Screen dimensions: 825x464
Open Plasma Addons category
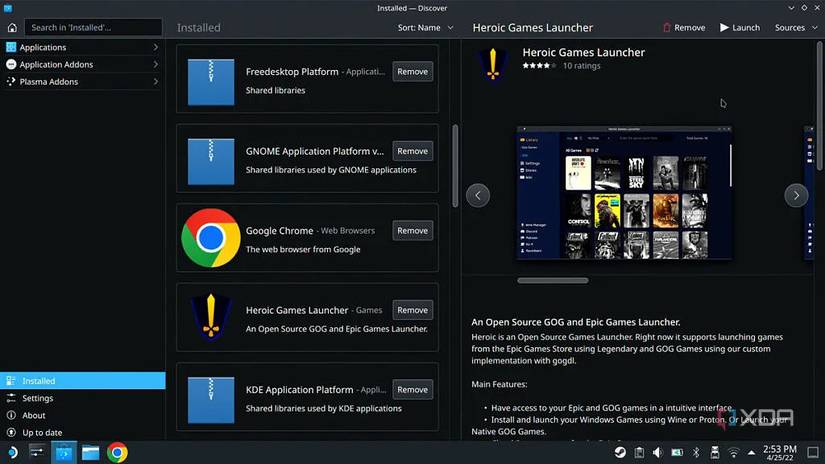tap(82, 82)
